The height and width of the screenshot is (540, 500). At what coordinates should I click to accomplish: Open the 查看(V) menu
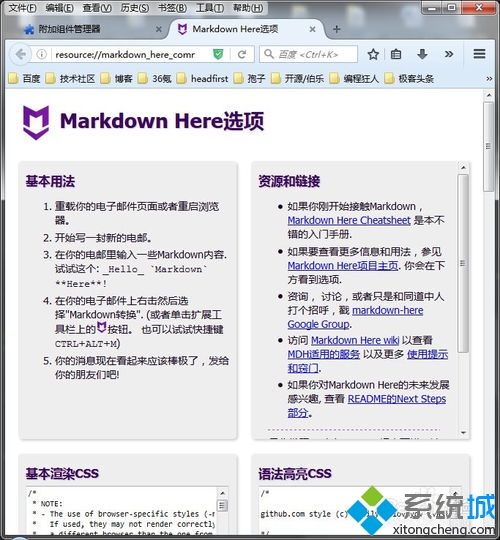coord(97,7)
